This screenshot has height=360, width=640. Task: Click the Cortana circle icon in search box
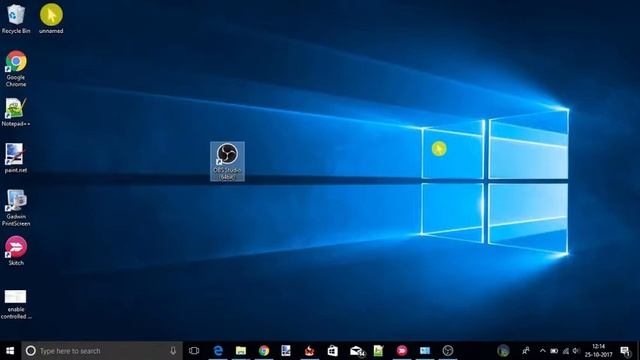[x=31, y=351]
